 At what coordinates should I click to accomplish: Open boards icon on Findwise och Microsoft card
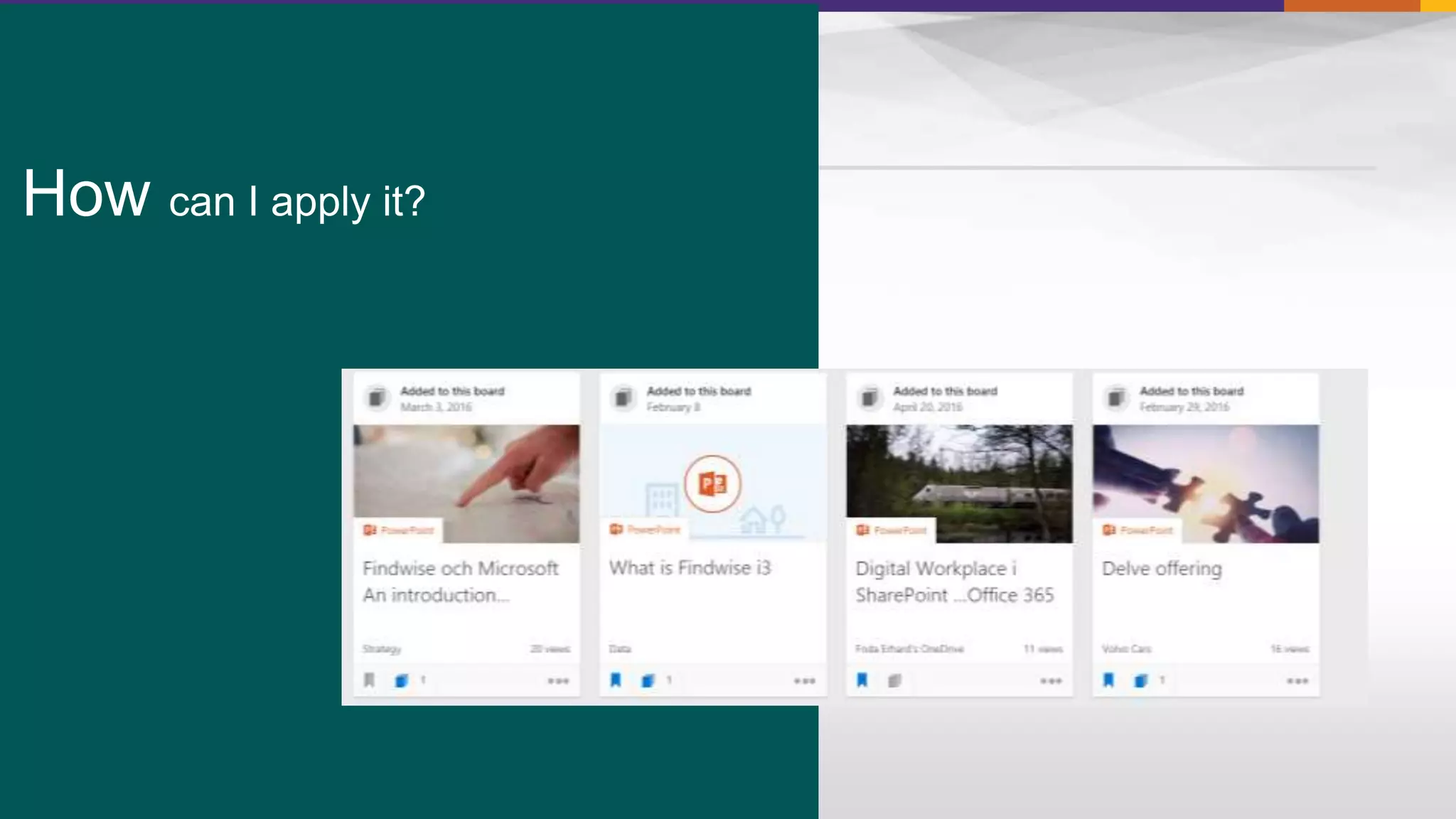click(402, 681)
